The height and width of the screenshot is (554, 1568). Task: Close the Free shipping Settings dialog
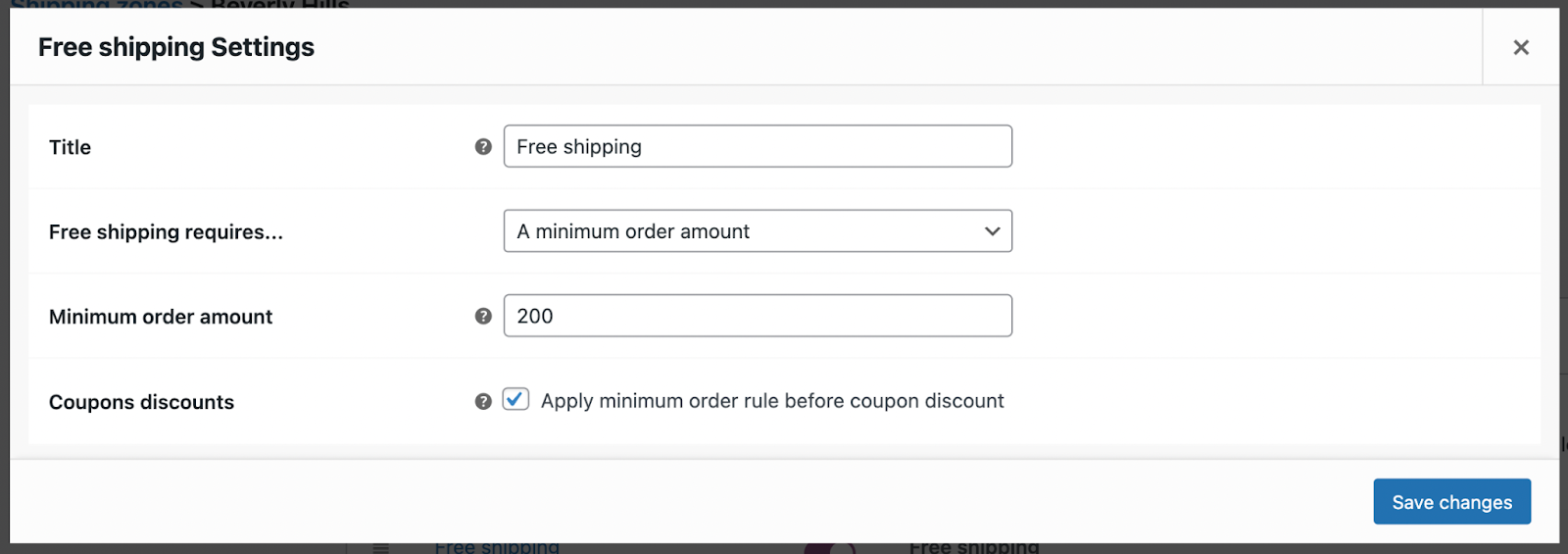pos(1521,47)
